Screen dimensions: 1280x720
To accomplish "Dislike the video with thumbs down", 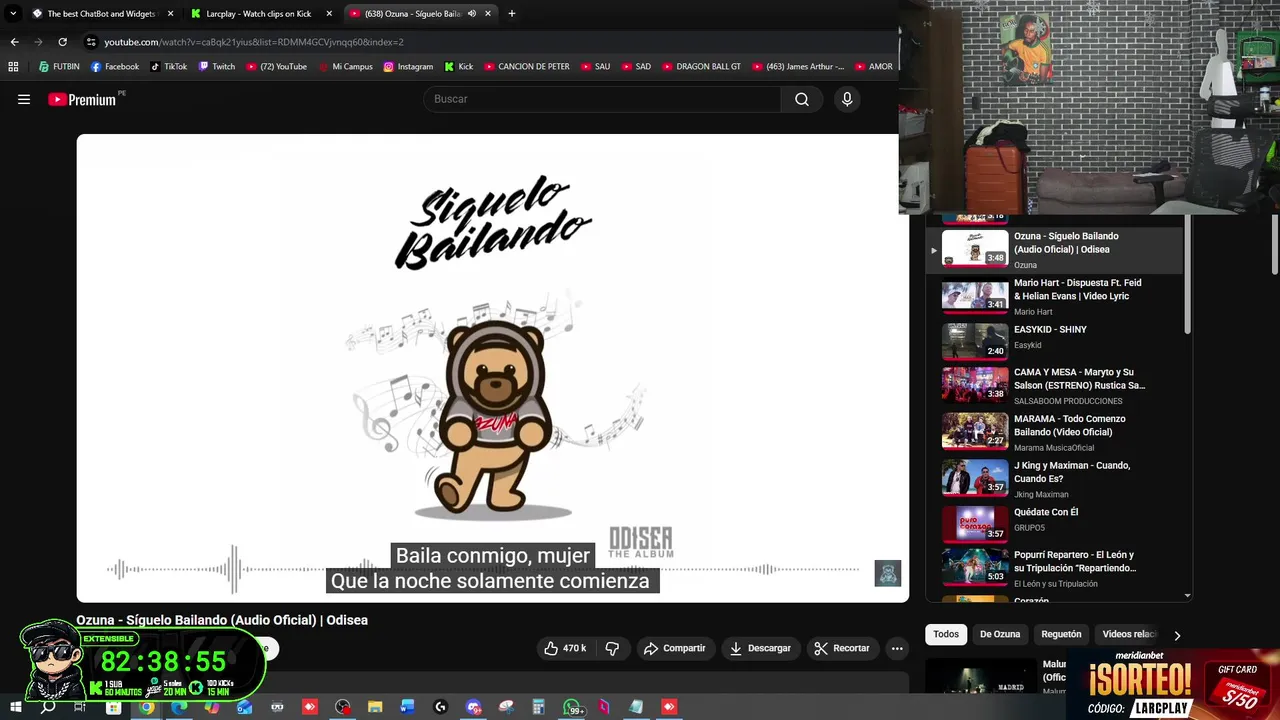I will 612,648.
